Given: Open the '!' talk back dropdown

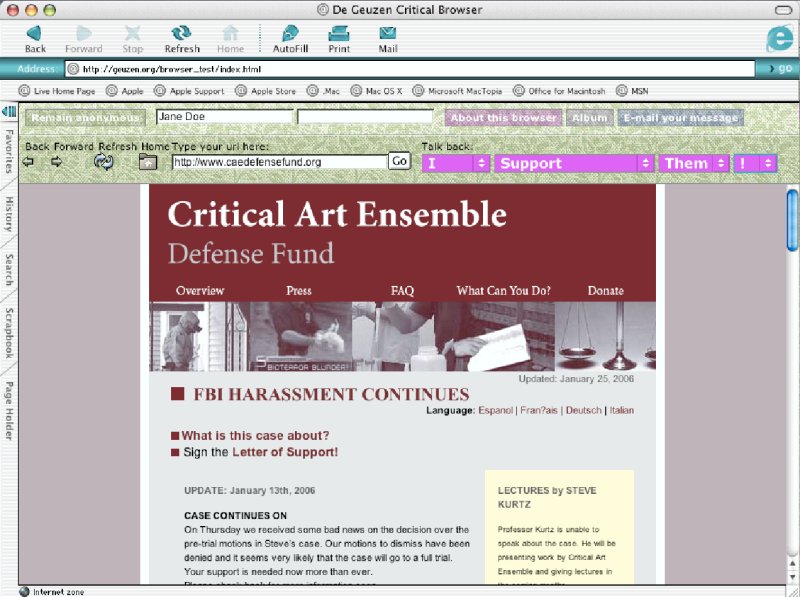Looking at the screenshot, I should coord(755,163).
